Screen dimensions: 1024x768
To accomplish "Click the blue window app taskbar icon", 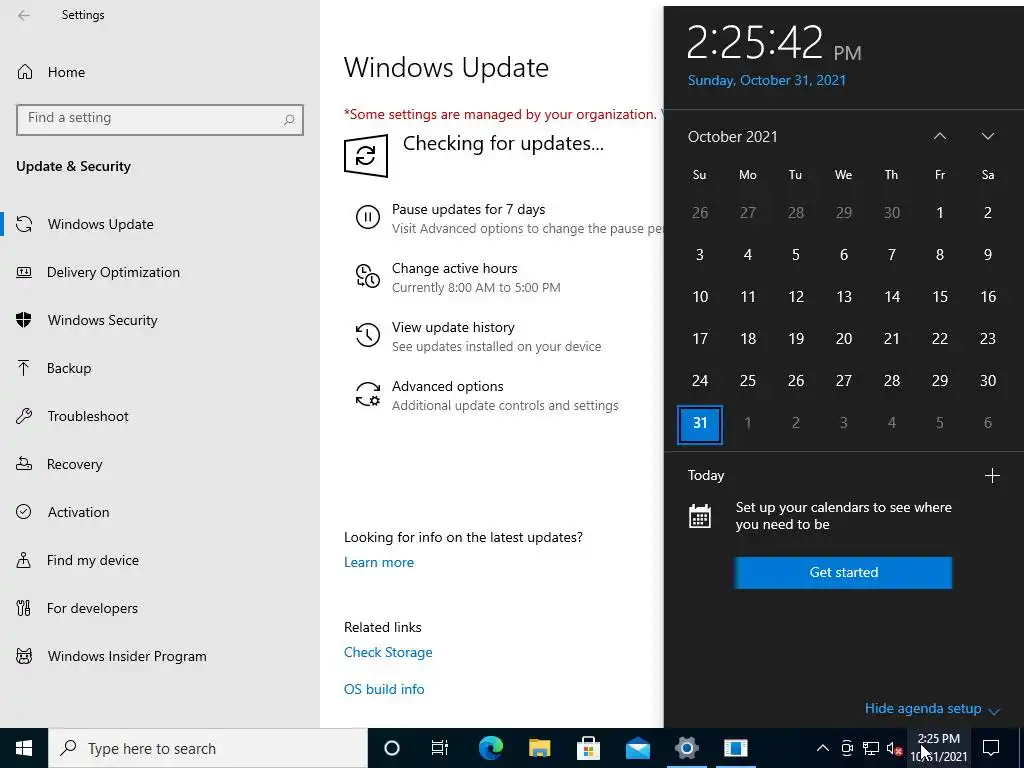I will pyautogui.click(x=735, y=748).
